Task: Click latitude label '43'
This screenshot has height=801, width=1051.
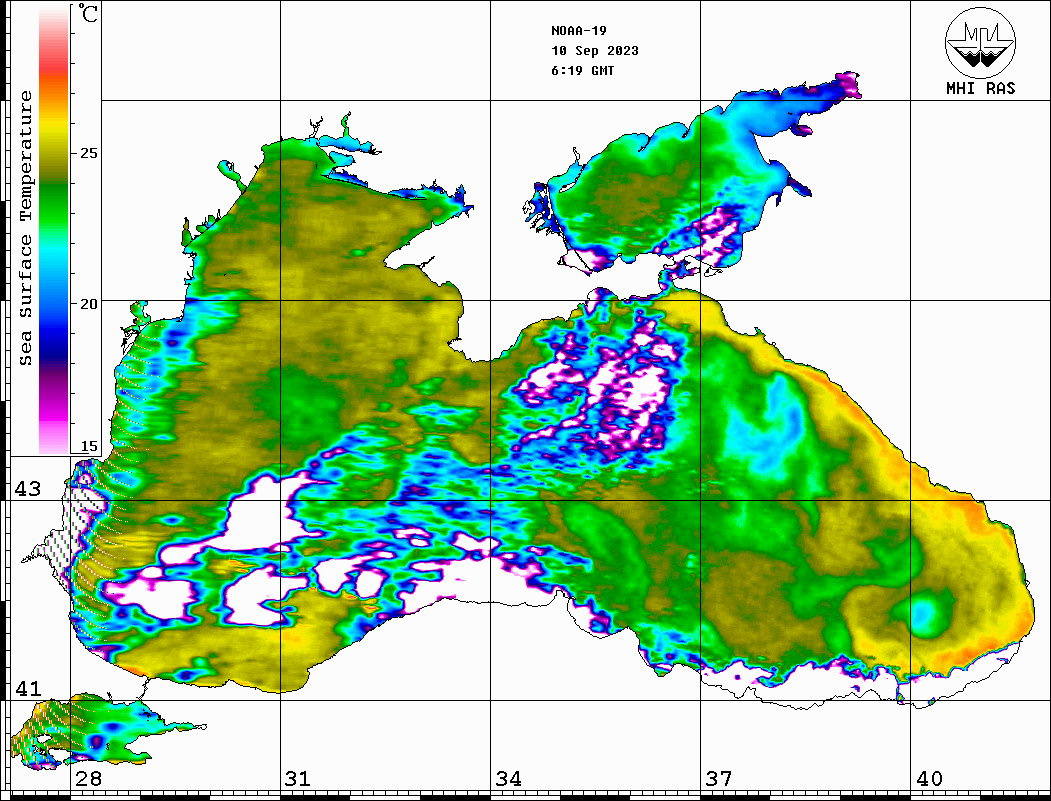Action: pos(28,489)
